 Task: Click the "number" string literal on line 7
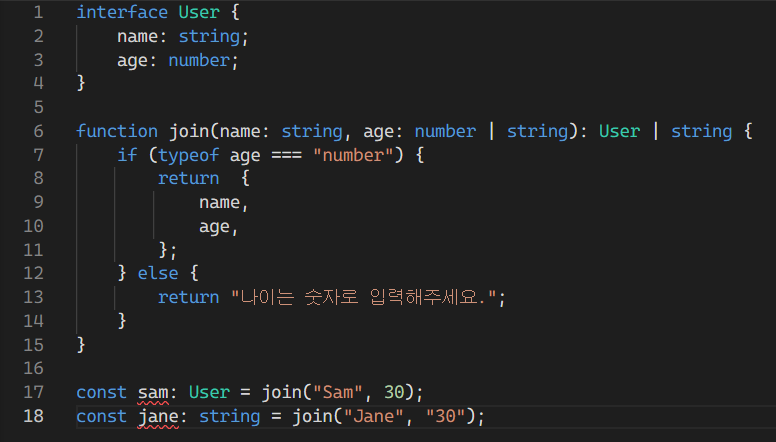[x=353, y=155]
